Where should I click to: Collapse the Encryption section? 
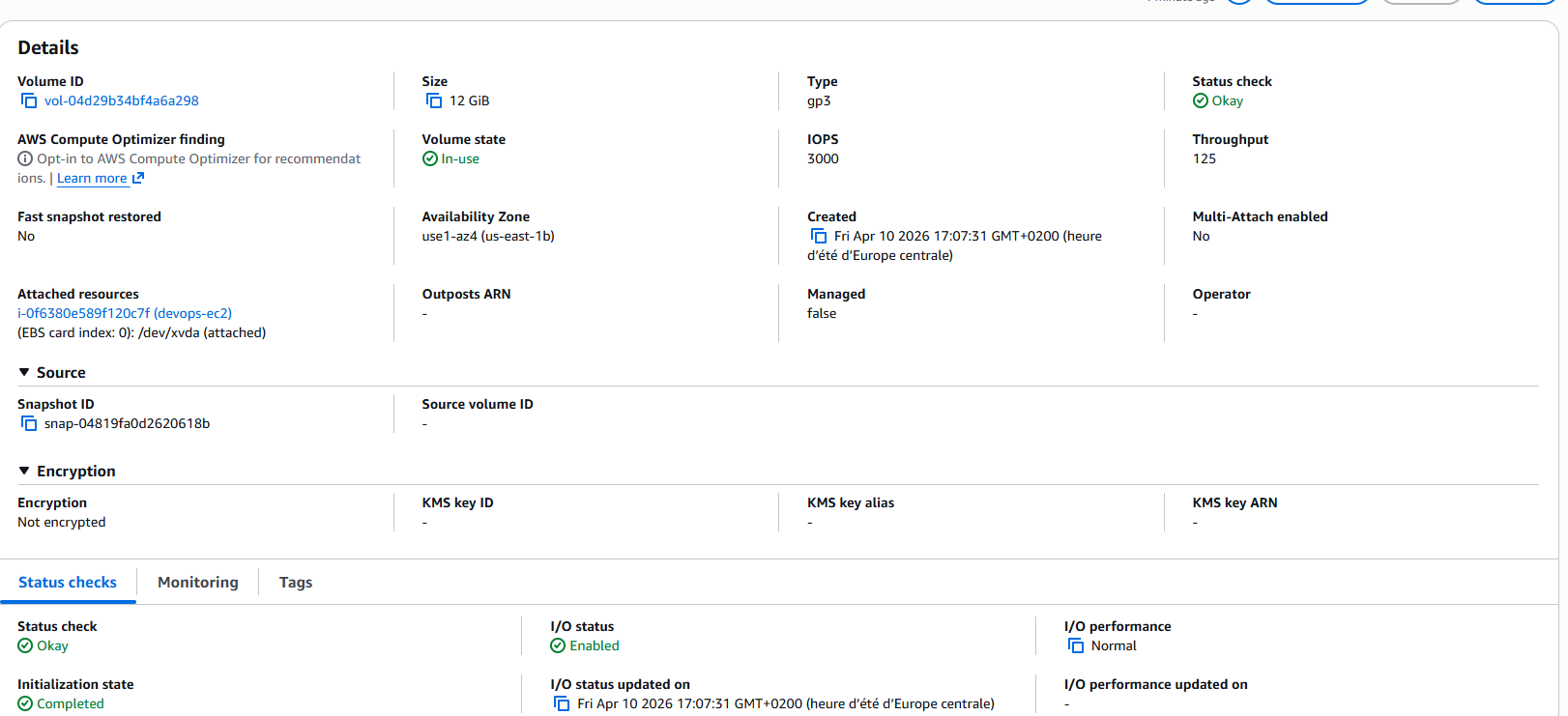(24, 472)
